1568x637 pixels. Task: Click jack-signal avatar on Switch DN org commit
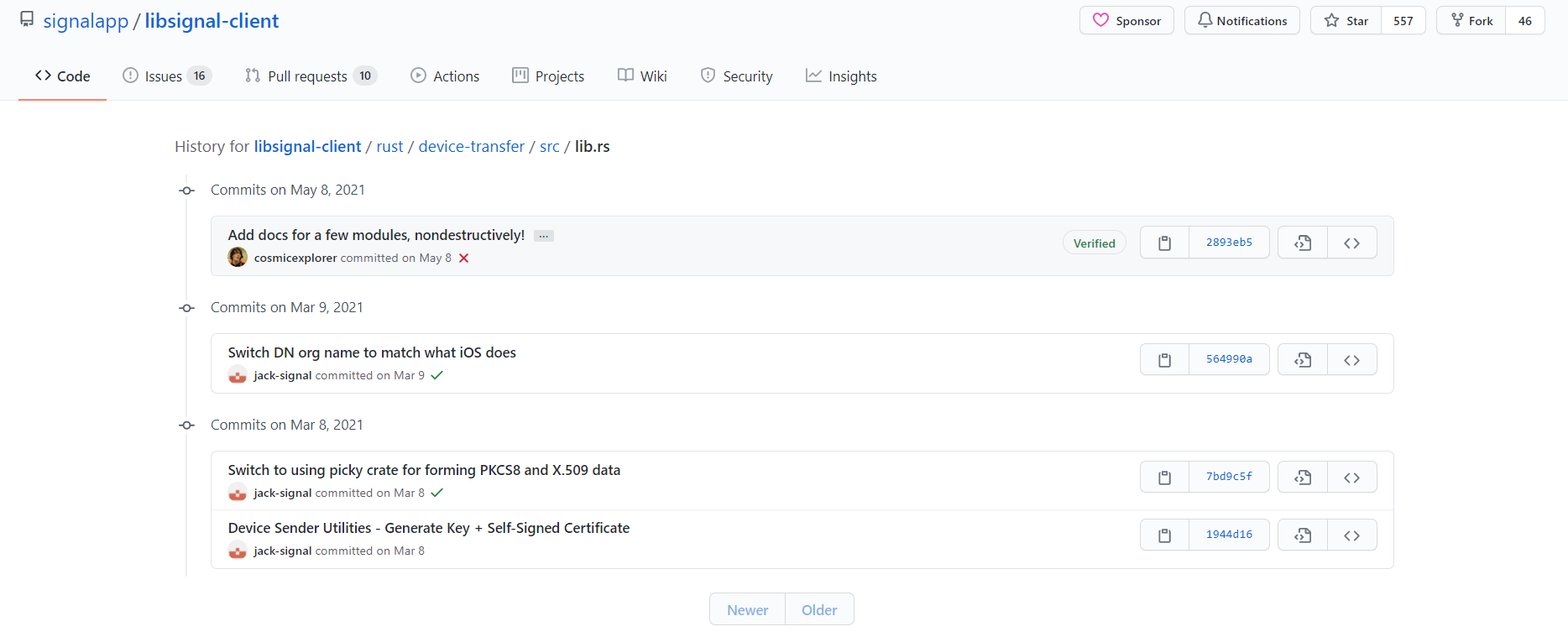(238, 375)
